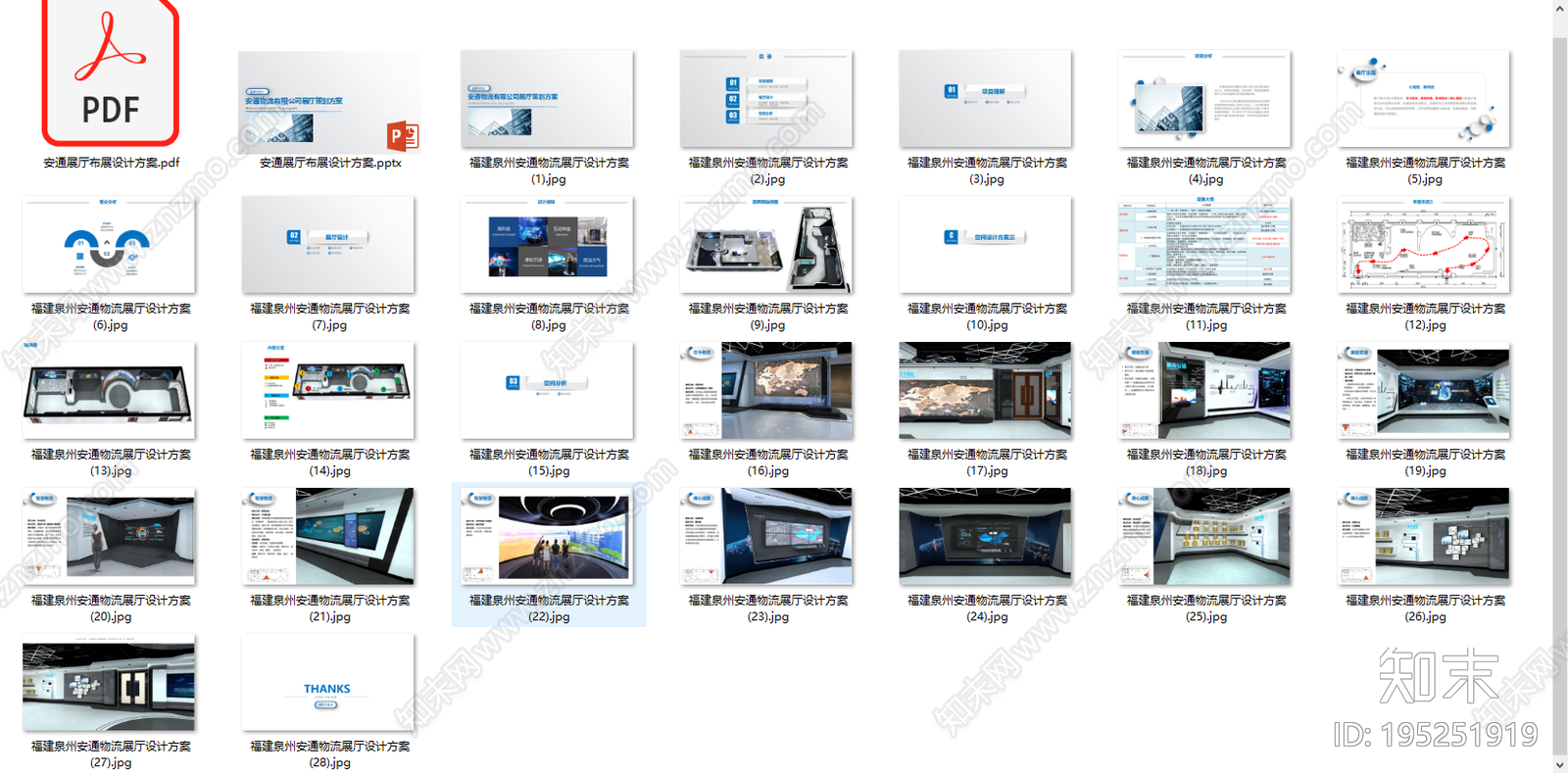Select thumbnail of image (23).jpg
The width and height of the screenshot is (1568, 773).
(766, 536)
